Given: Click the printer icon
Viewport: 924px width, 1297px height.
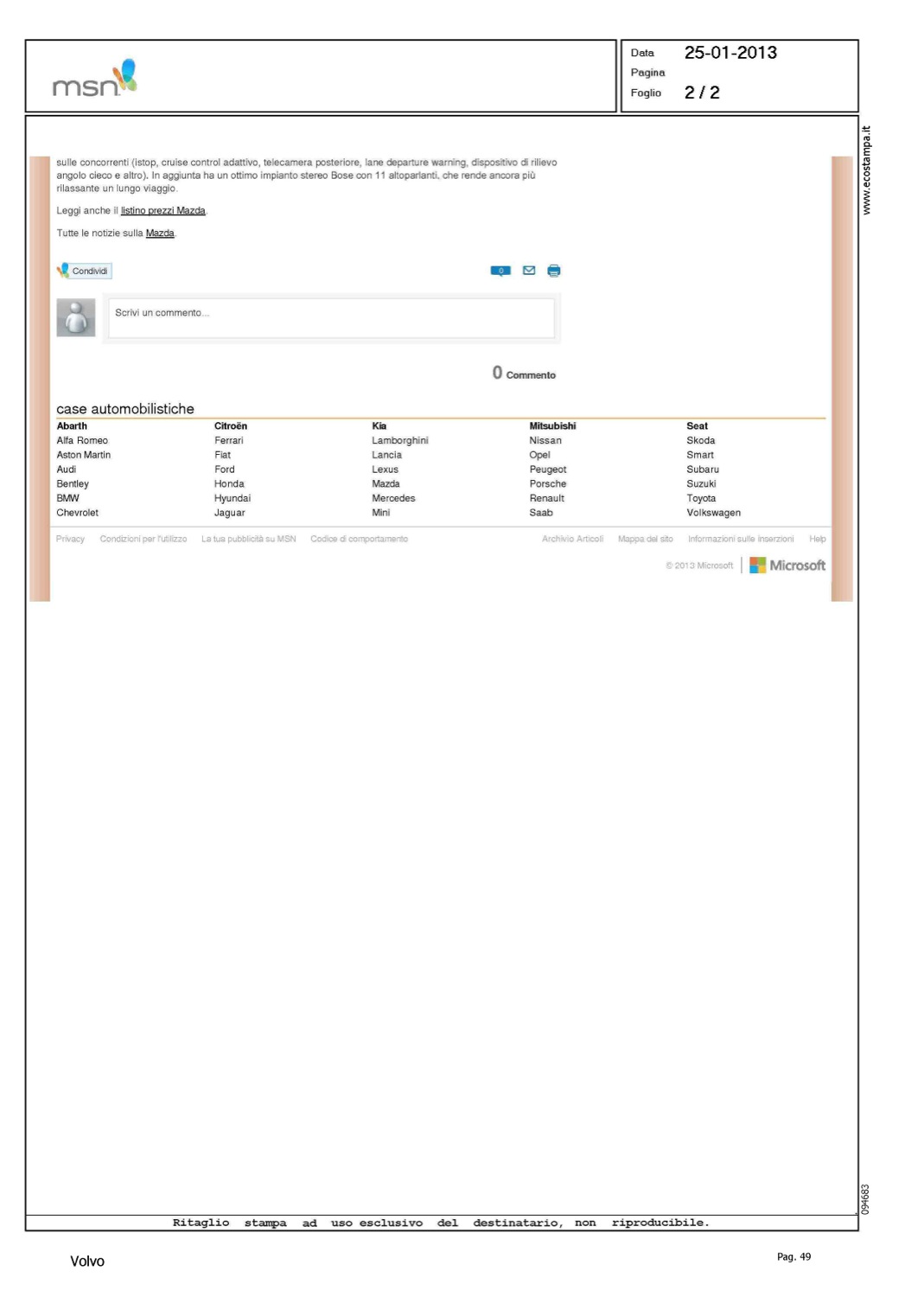Looking at the screenshot, I should 554,271.
